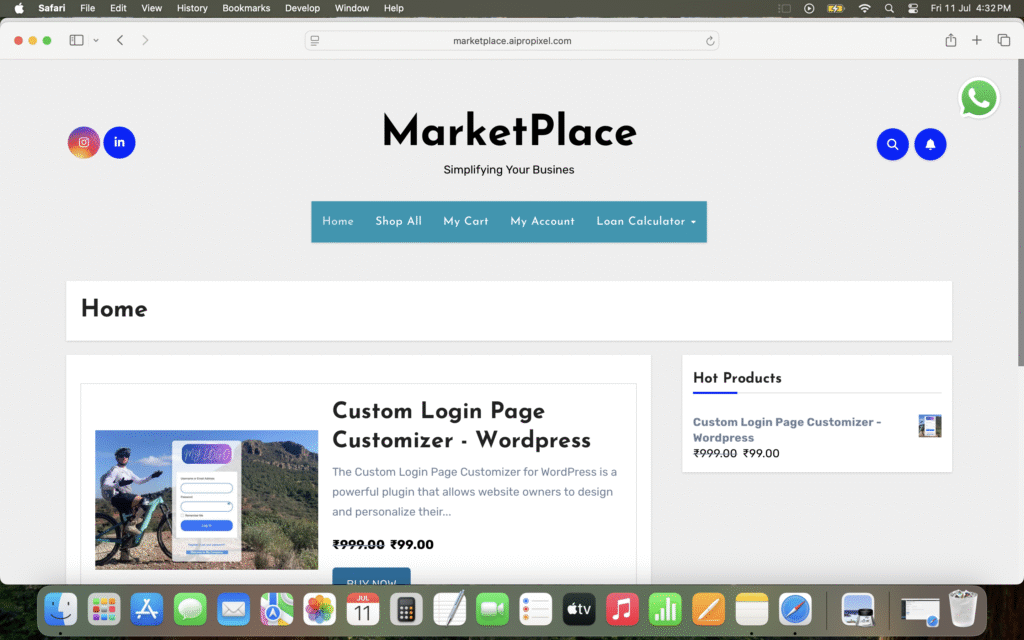1024x640 pixels.
Task: Open the battery status dropdown
Action: [x=835, y=8]
